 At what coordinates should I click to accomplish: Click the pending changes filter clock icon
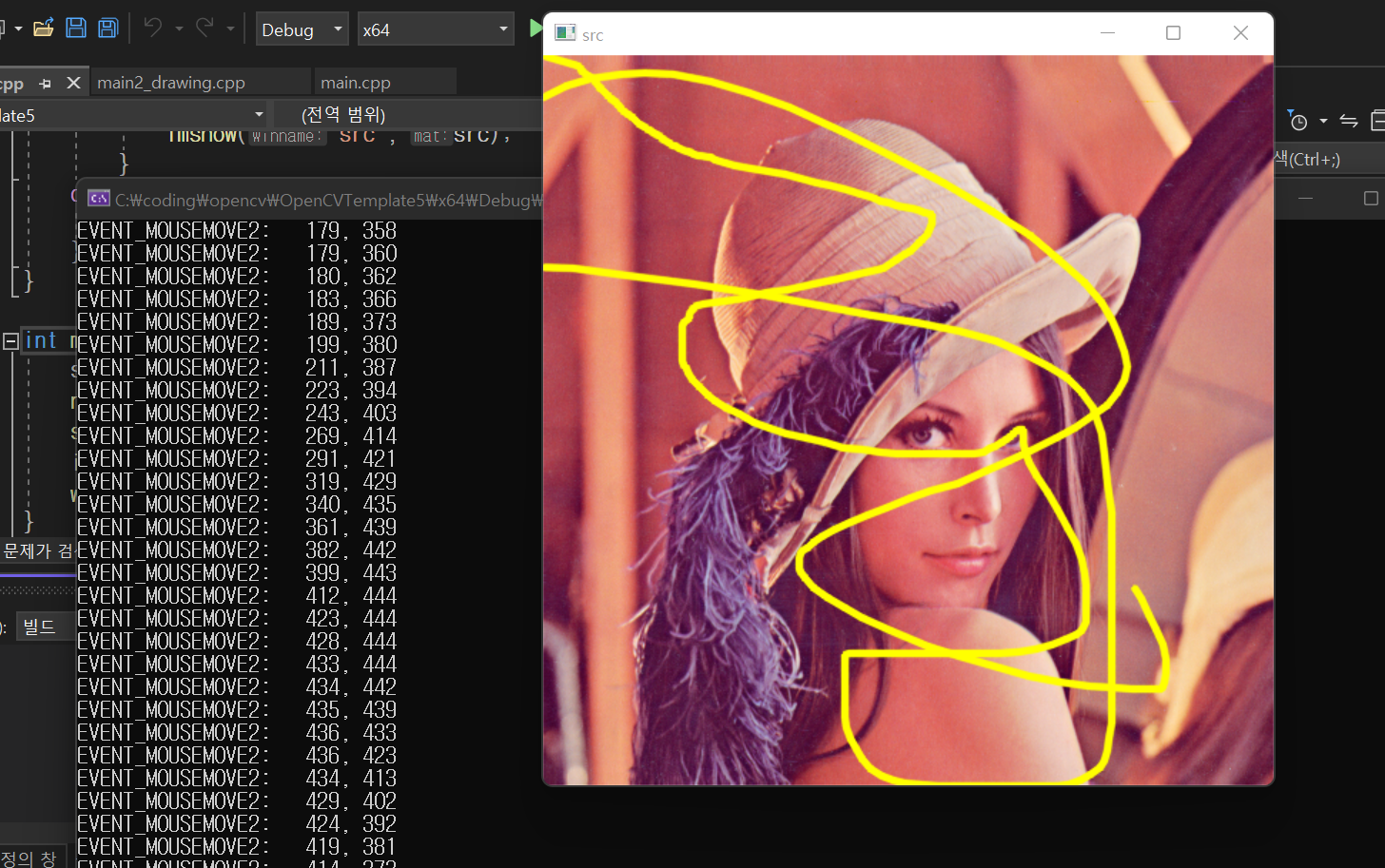click(1297, 121)
